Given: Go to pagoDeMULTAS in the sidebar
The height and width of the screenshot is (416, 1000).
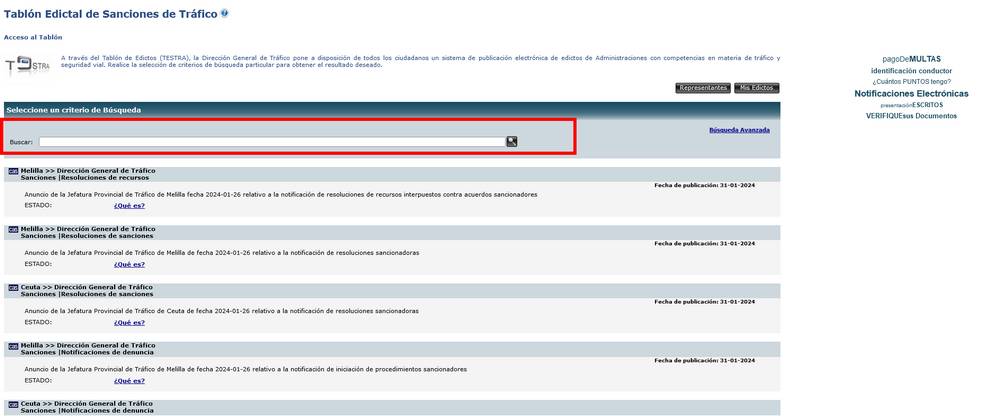Looking at the screenshot, I should 911,59.
